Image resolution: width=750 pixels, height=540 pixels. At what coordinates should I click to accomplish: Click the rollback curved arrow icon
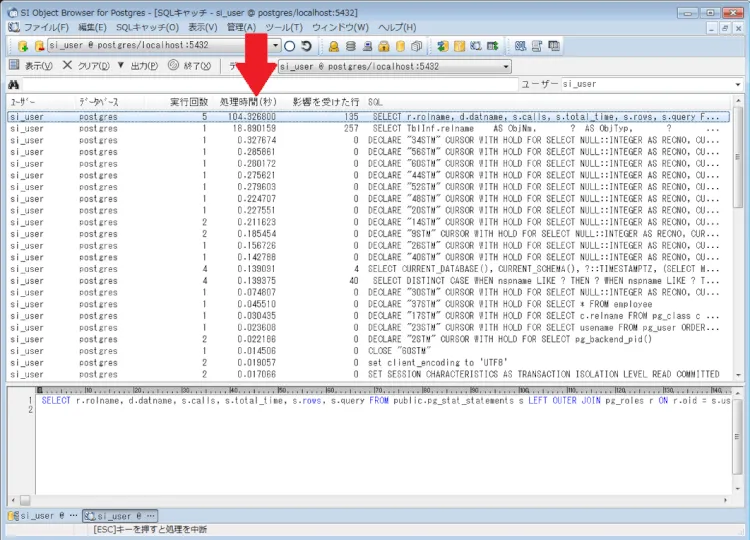pos(306,46)
